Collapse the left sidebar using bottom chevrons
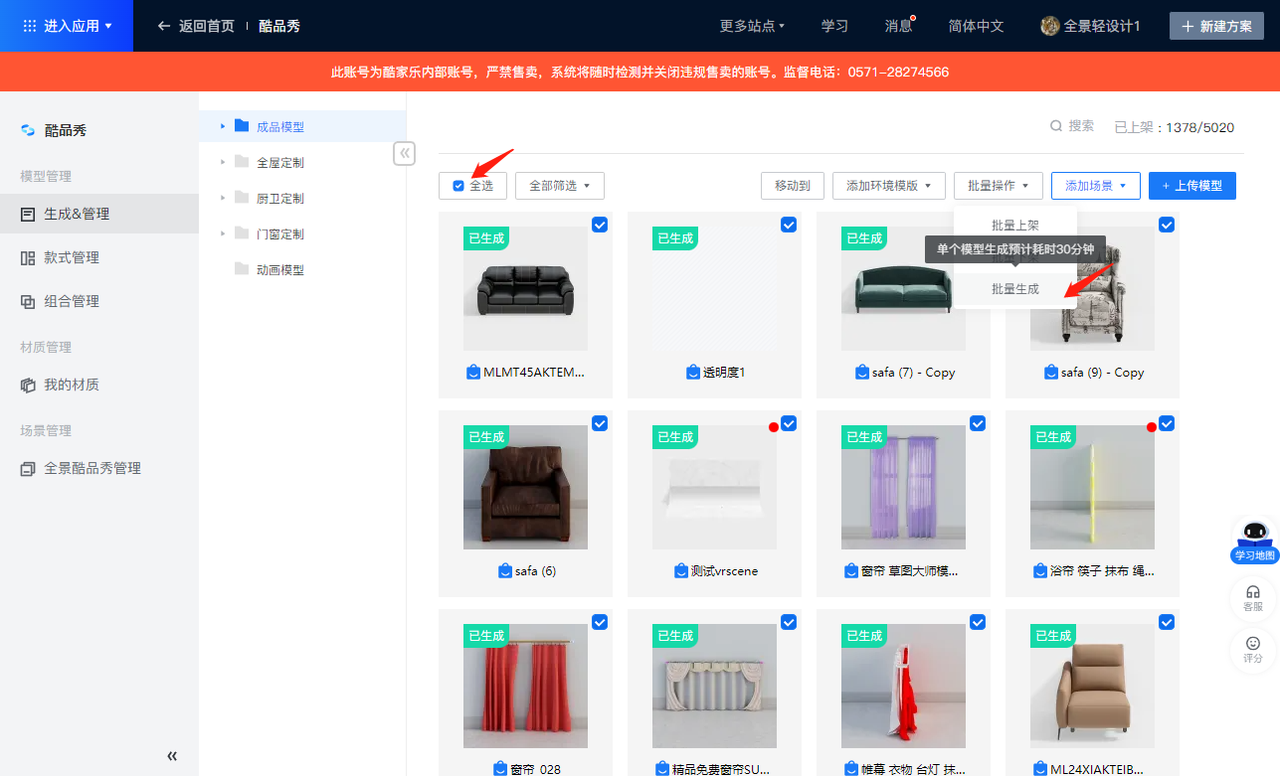Image resolution: width=1280 pixels, height=776 pixels. [x=172, y=756]
